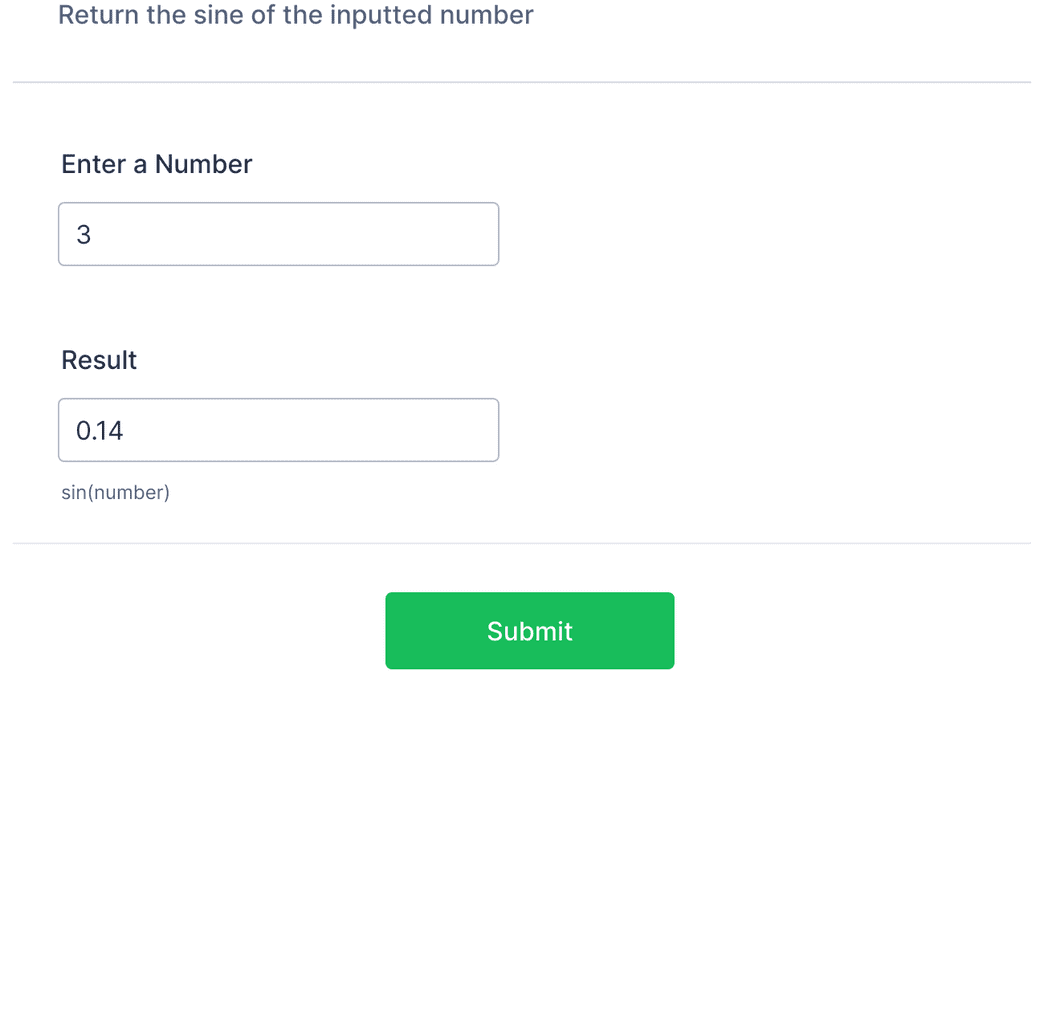Select the 0.14 result value
This screenshot has width=1044, height=1011.
tap(98, 430)
